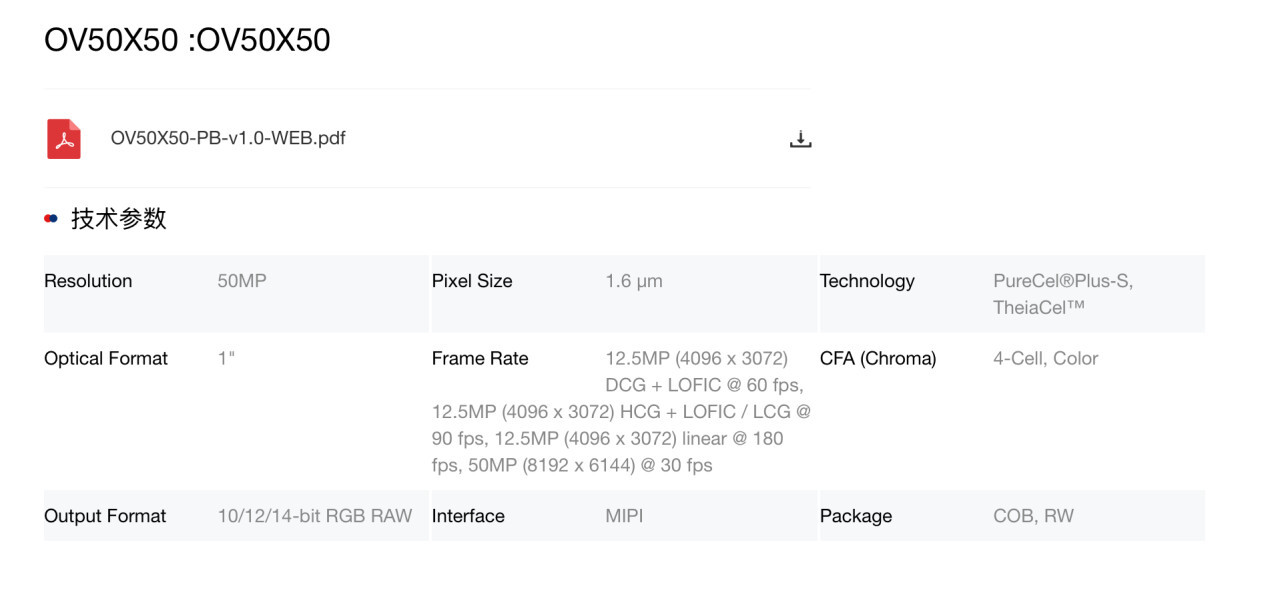Image resolution: width=1280 pixels, height=593 pixels.
Task: Select the 4-Cell, Color value
Action: 1045,358
